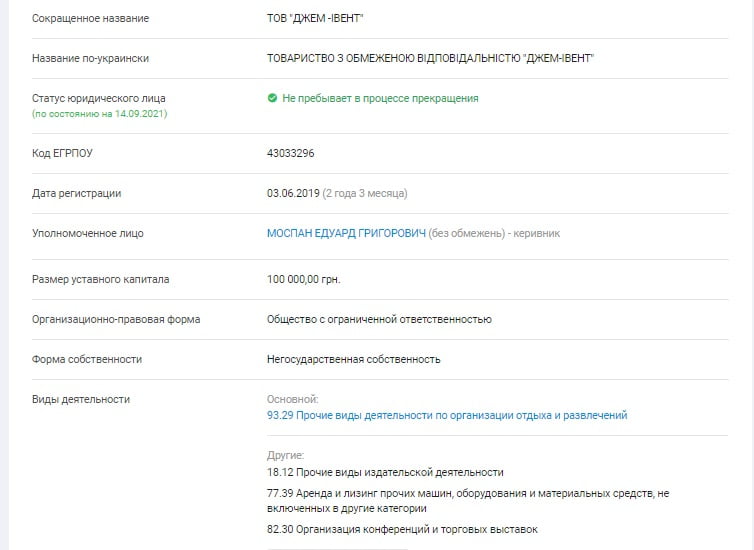Click registration date 03.06.2019
This screenshot has height=550, width=754.
(x=293, y=193)
